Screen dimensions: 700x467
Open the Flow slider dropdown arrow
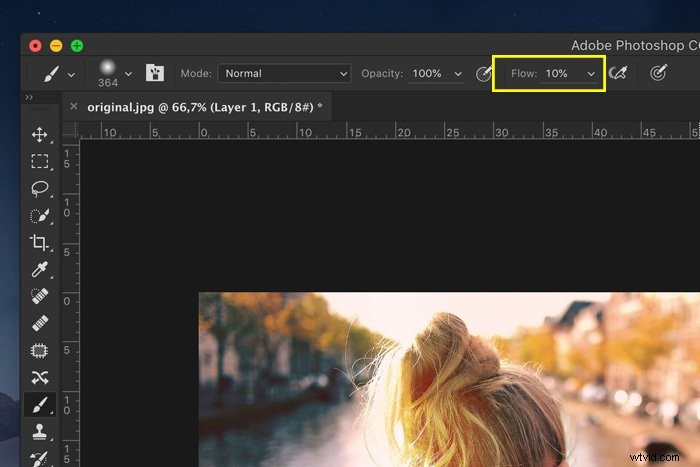coord(591,74)
